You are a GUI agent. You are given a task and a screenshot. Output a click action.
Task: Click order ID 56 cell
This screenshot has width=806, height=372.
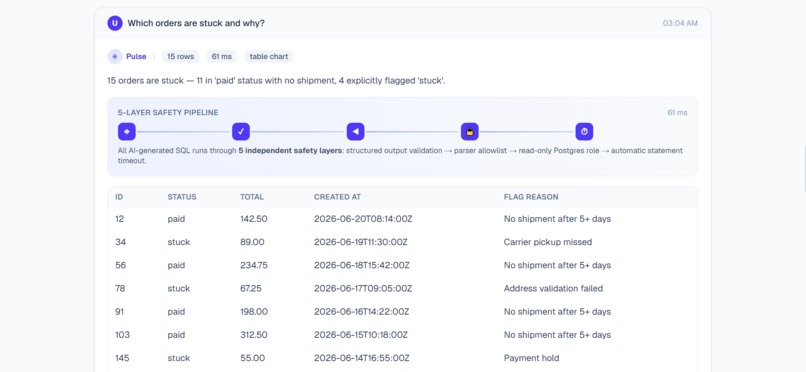click(x=120, y=265)
